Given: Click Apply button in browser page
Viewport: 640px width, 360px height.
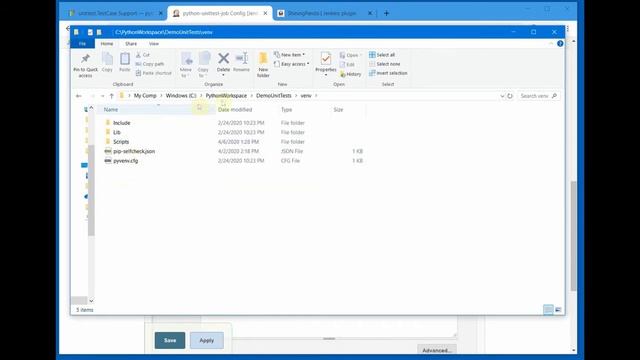Looking at the screenshot, I should coord(207,340).
